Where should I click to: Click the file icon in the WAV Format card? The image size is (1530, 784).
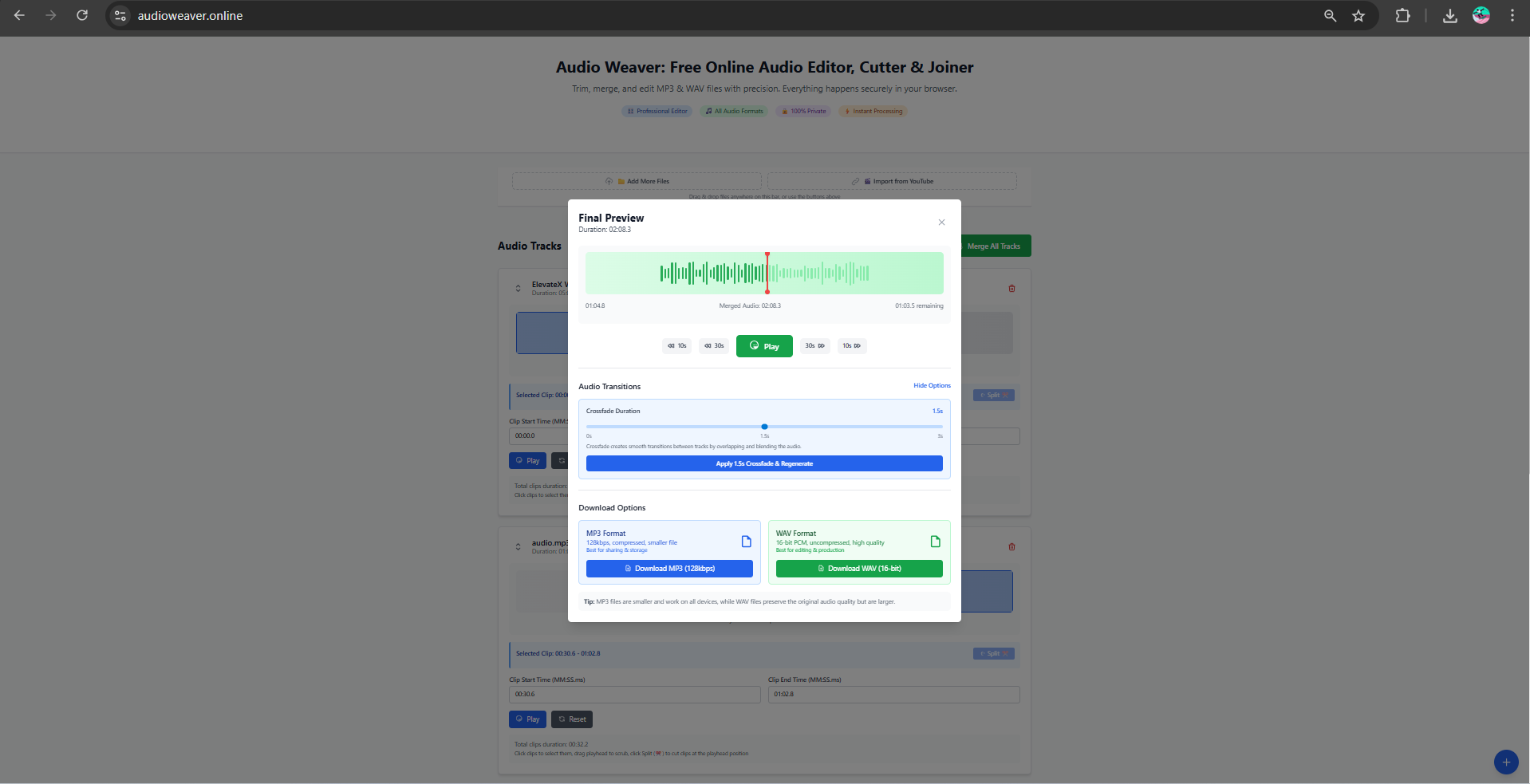934,540
